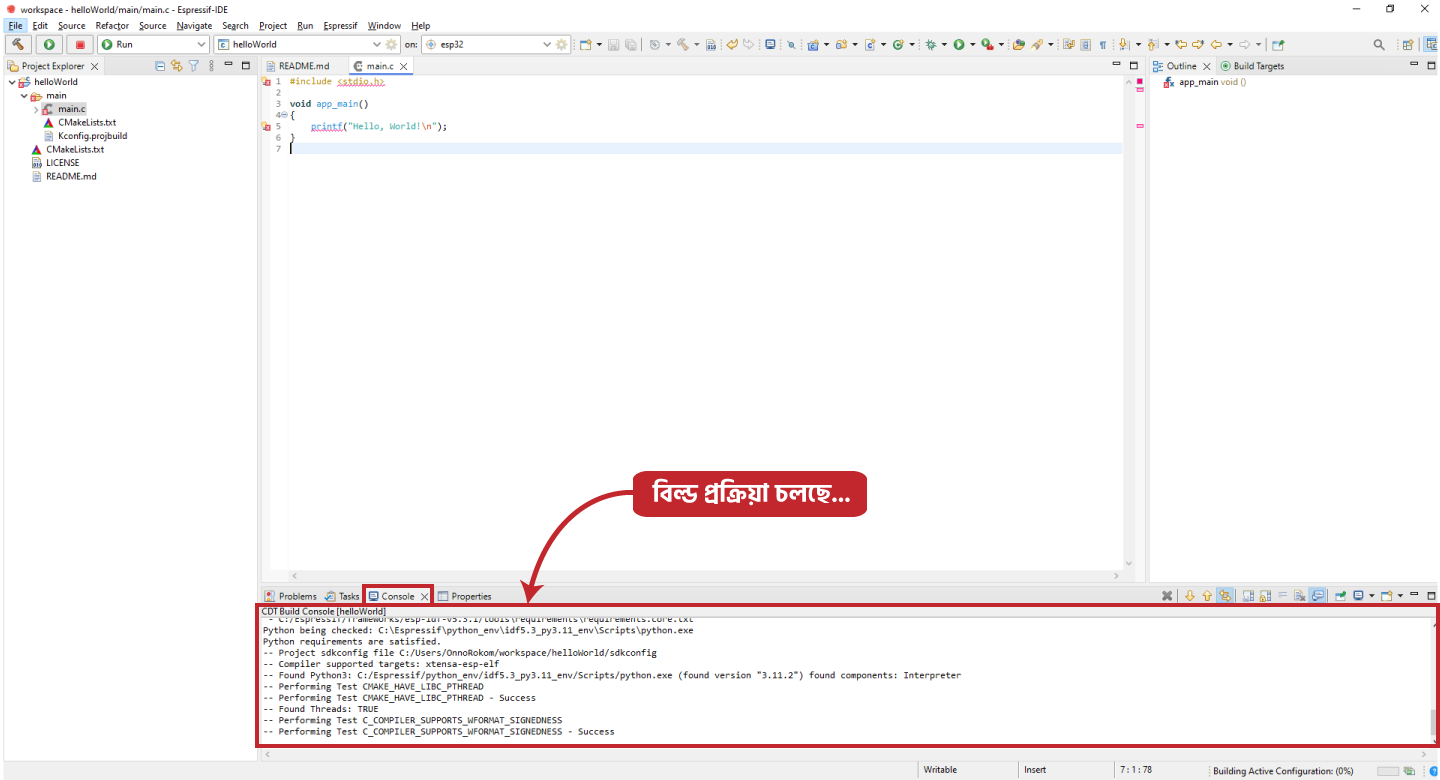Click the Search magnifier icon in toolbar

tap(1379, 44)
